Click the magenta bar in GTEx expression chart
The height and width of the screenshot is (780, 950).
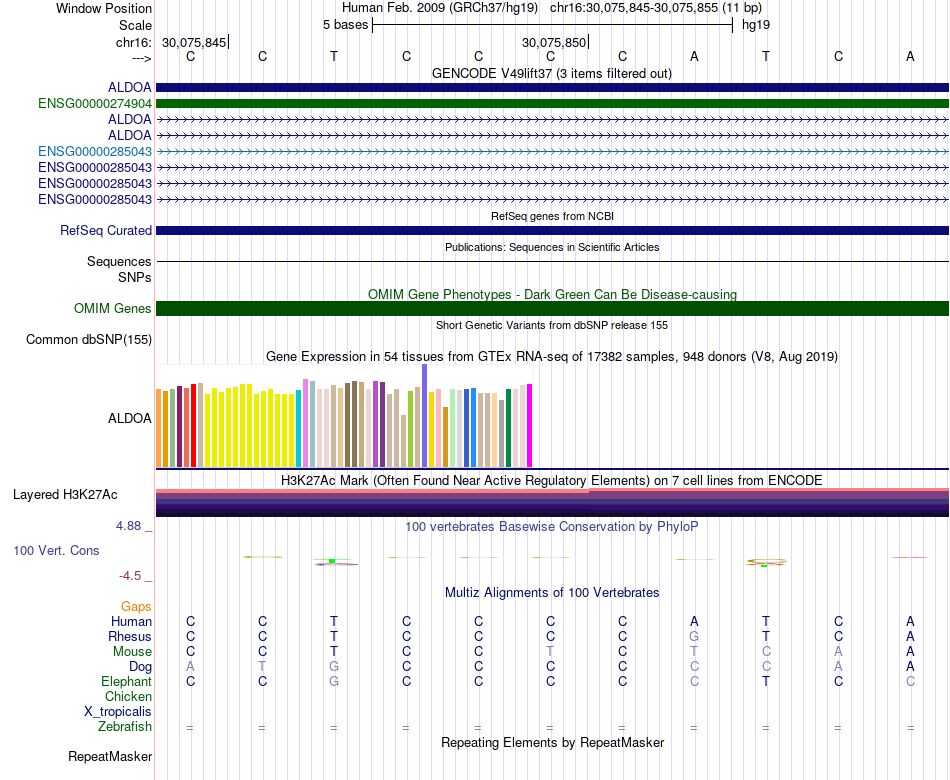pyautogui.click(x=530, y=425)
